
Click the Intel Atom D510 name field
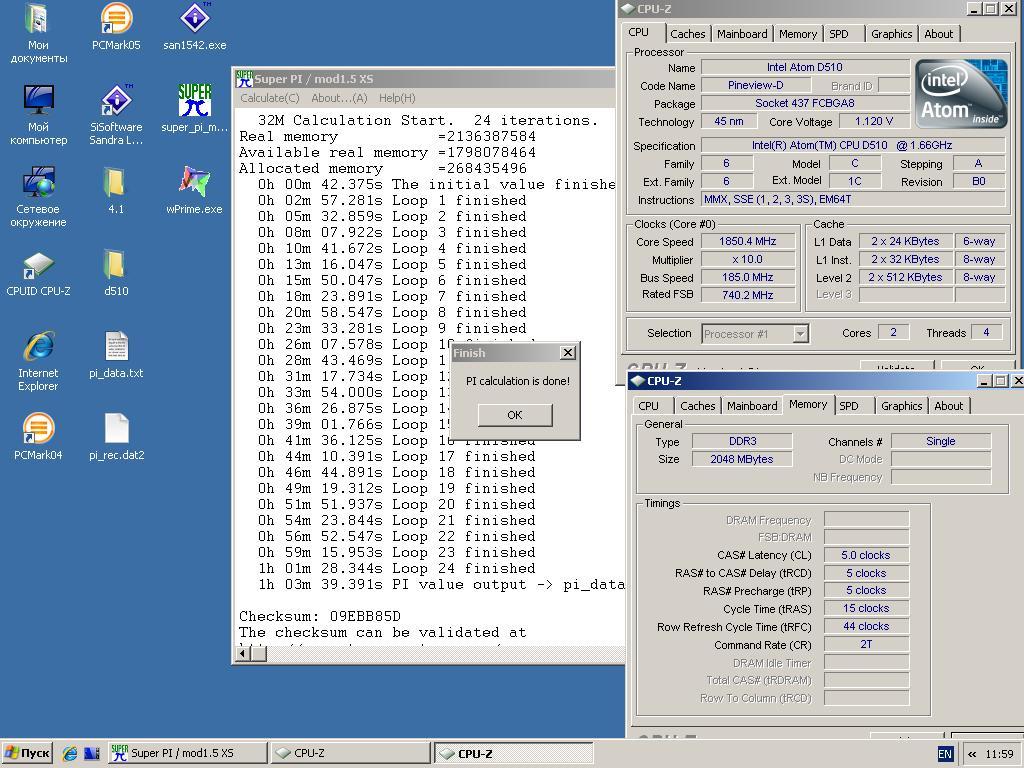[805, 67]
